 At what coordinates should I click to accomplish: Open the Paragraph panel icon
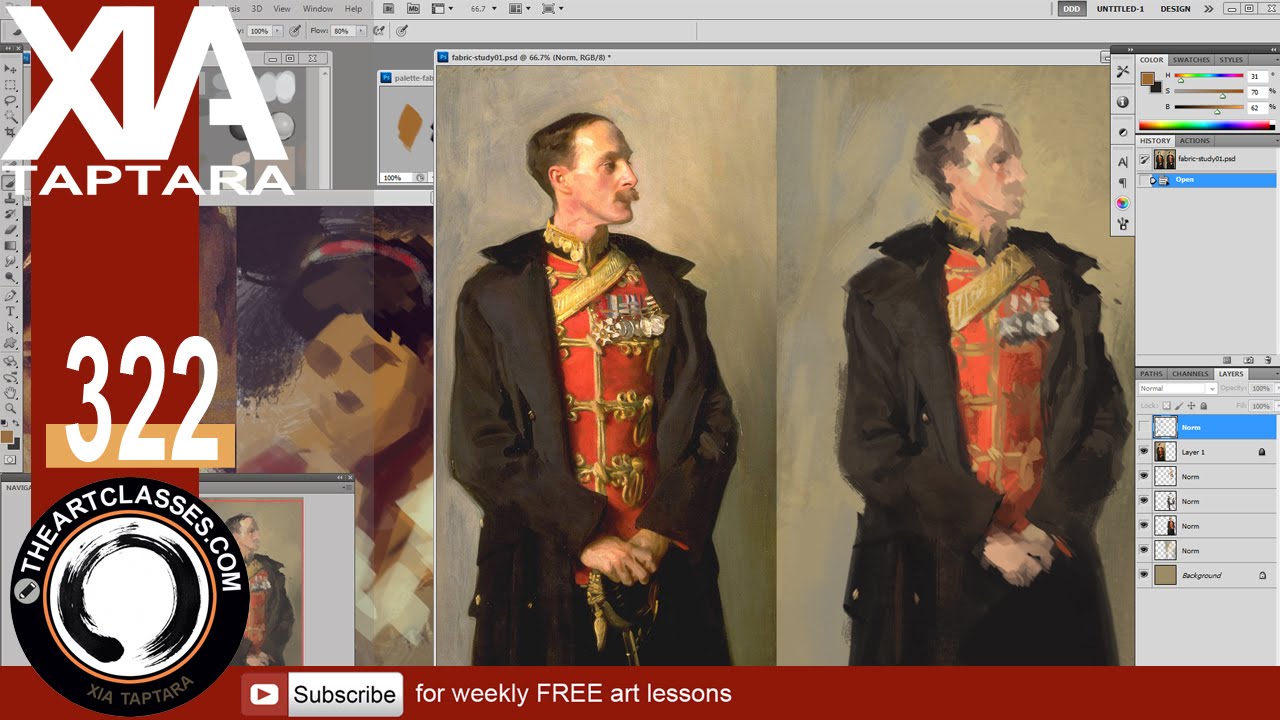(x=1123, y=182)
